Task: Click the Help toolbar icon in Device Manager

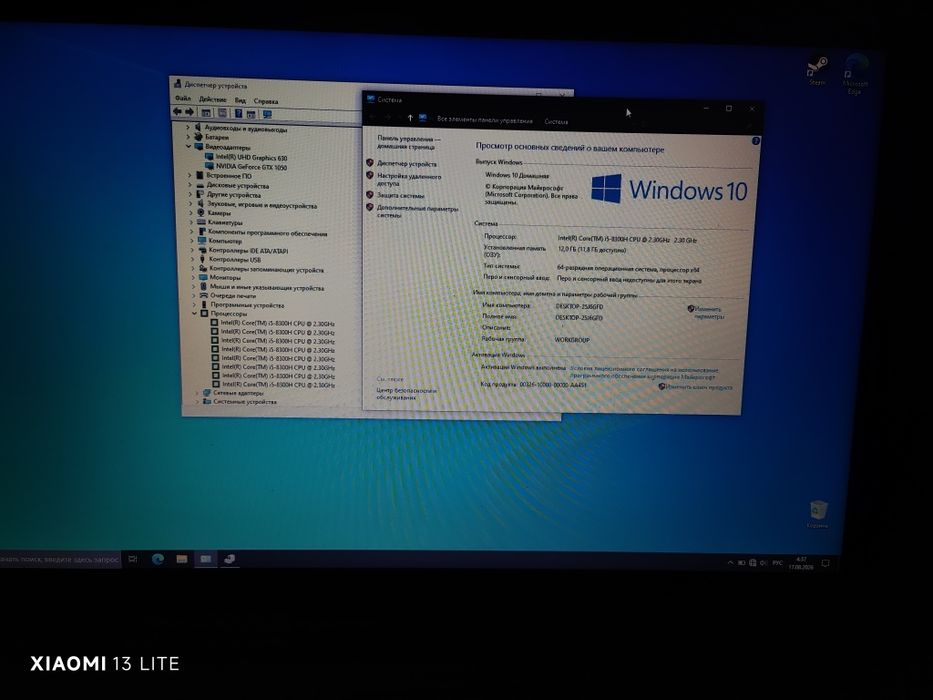Action: 238,113
